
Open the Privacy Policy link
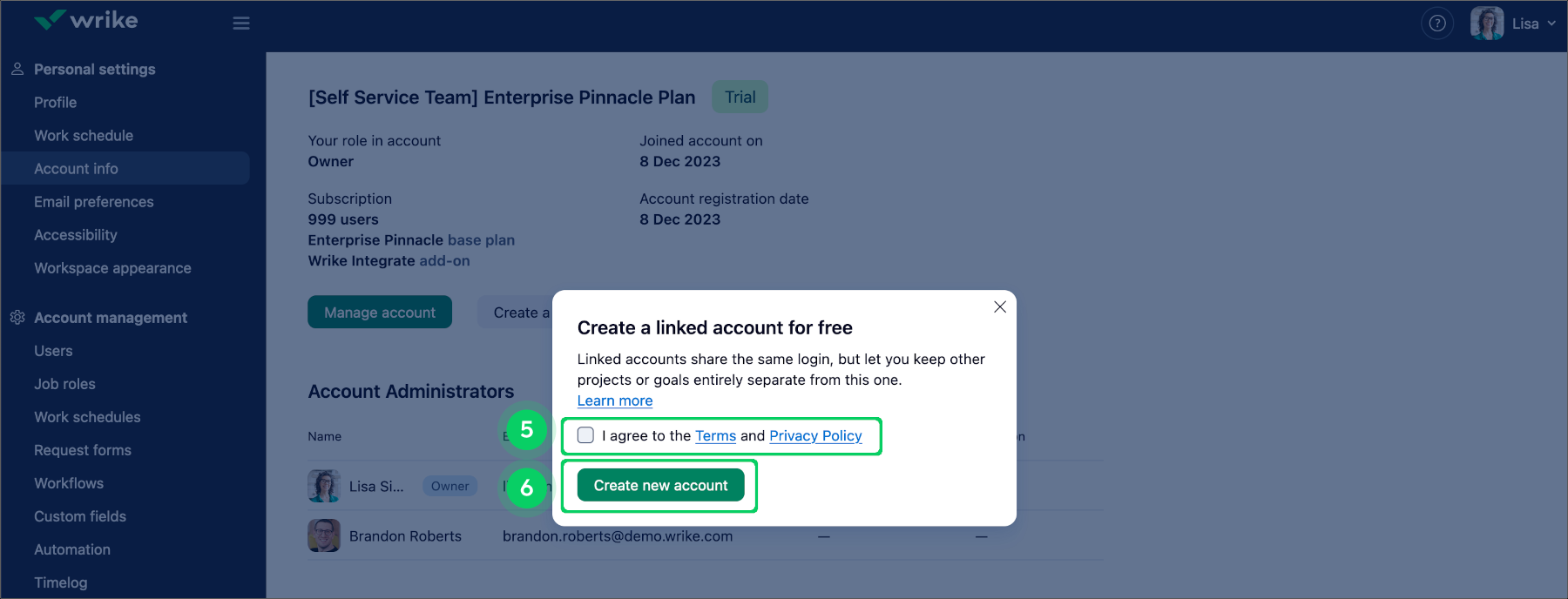coord(815,435)
